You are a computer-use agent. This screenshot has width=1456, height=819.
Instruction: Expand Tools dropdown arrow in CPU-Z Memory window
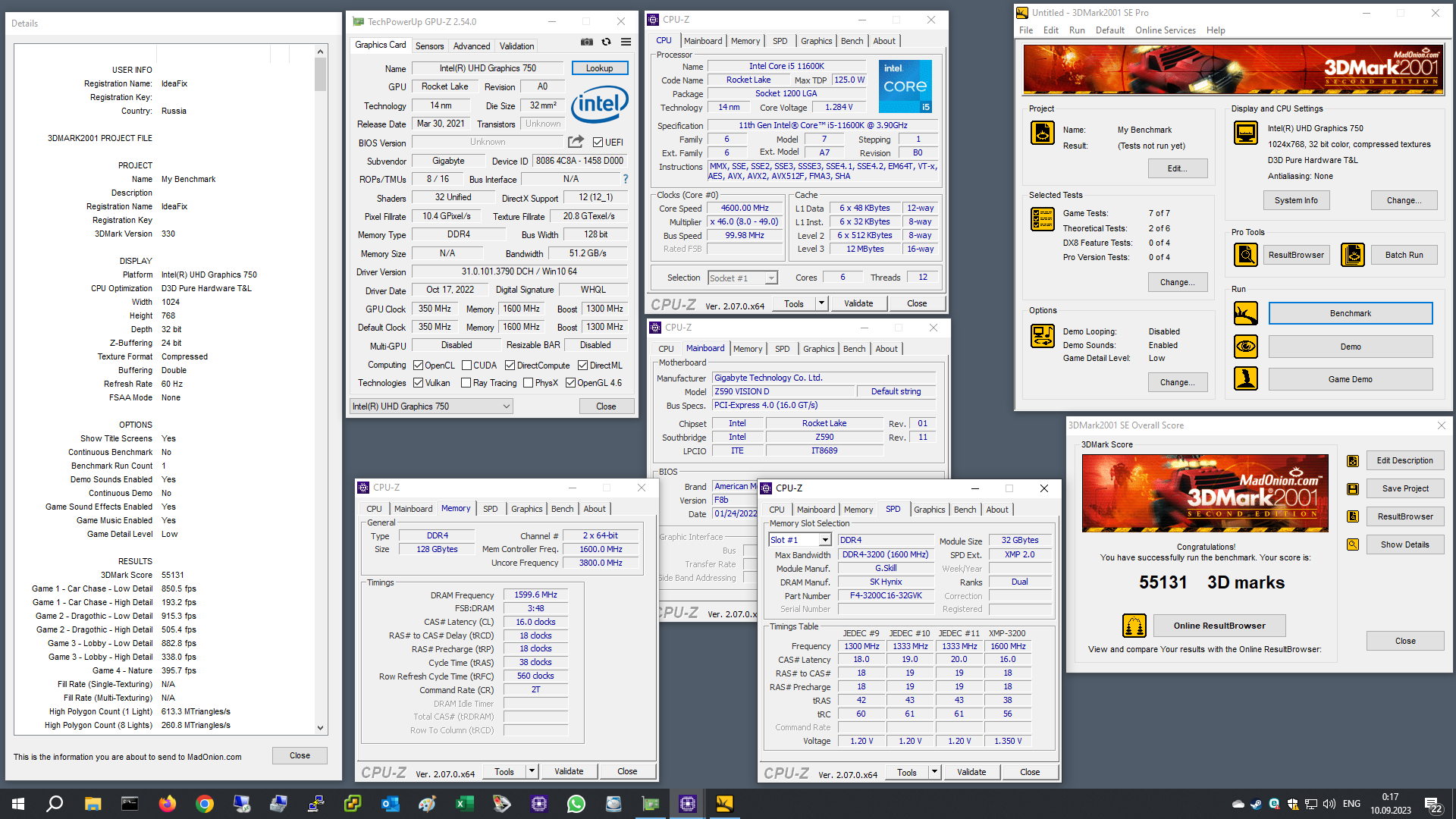[532, 771]
